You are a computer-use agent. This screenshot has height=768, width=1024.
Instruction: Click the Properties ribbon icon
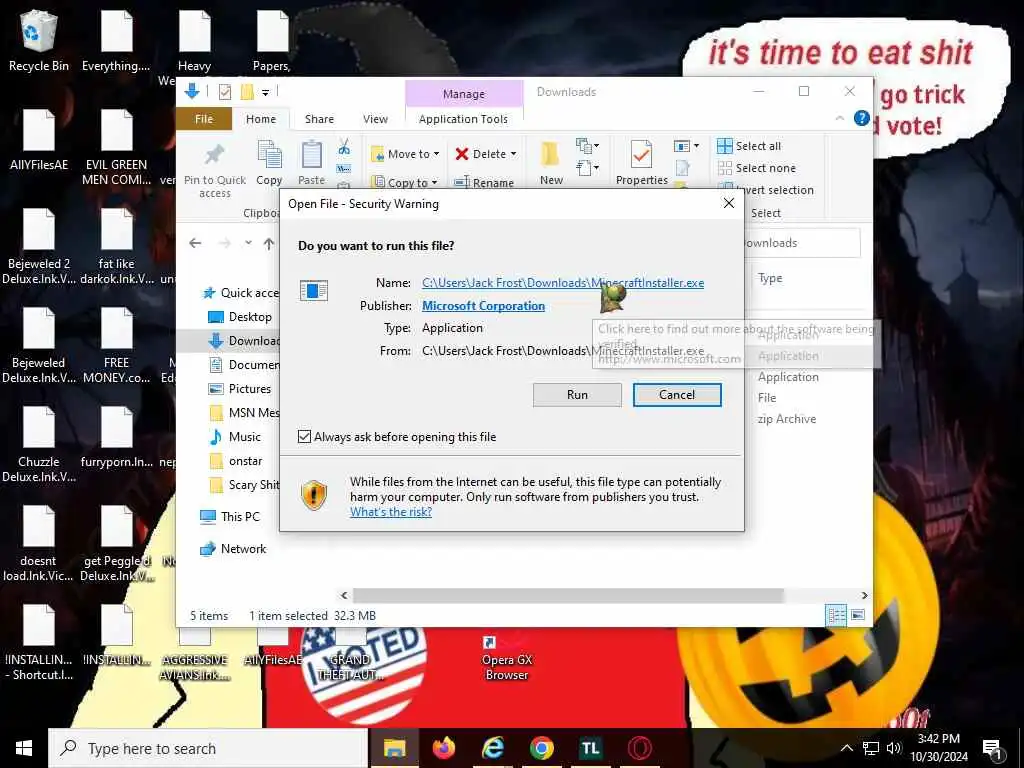tap(641, 155)
